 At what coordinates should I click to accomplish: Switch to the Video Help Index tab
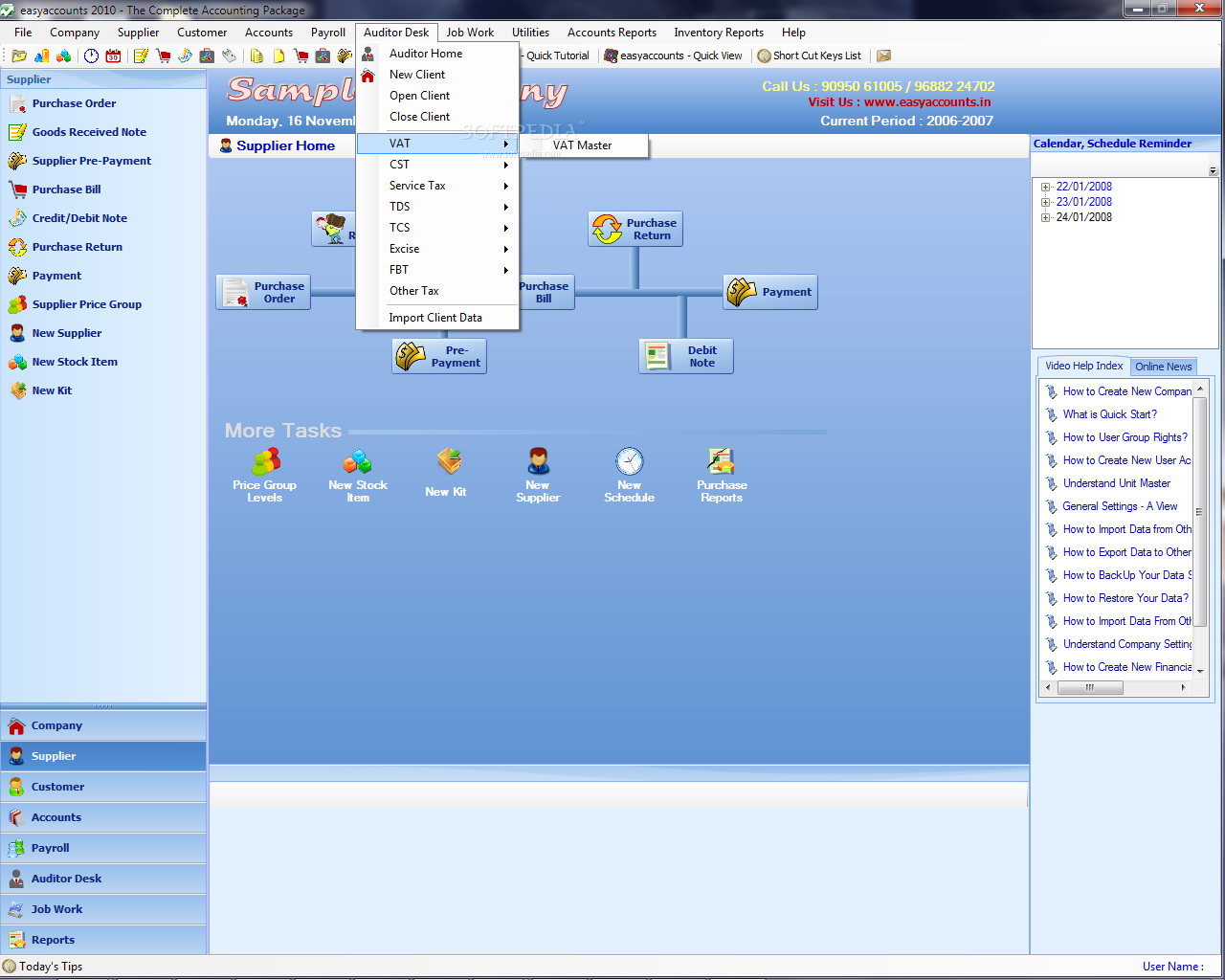1084,366
